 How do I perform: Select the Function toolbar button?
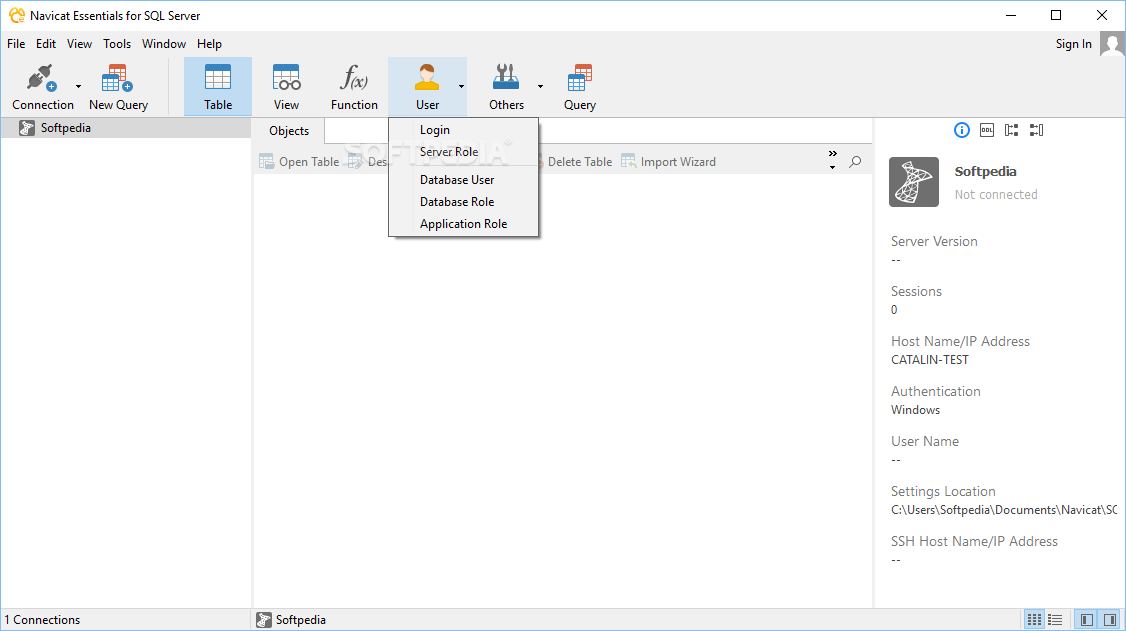coord(354,87)
